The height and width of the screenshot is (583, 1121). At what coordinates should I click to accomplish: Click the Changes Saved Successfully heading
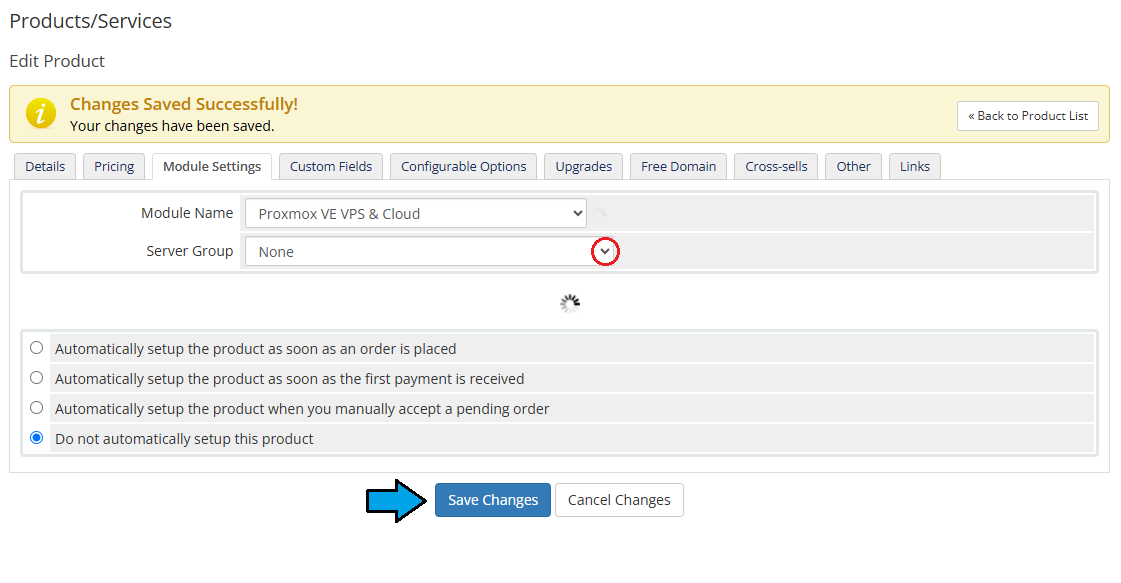(x=184, y=104)
